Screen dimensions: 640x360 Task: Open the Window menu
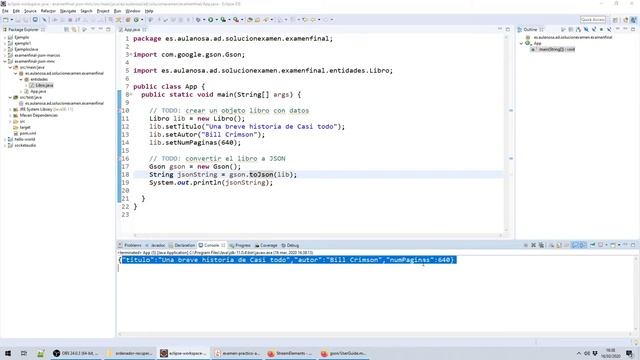coord(133,11)
